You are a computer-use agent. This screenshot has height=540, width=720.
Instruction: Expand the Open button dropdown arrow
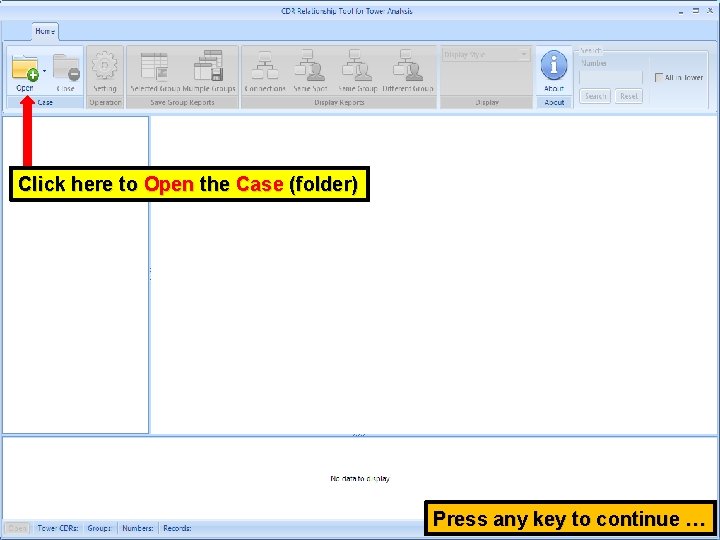pos(45,71)
